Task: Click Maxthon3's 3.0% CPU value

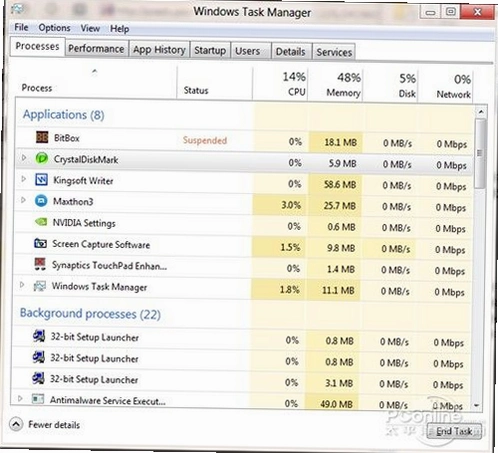Action: tap(291, 205)
